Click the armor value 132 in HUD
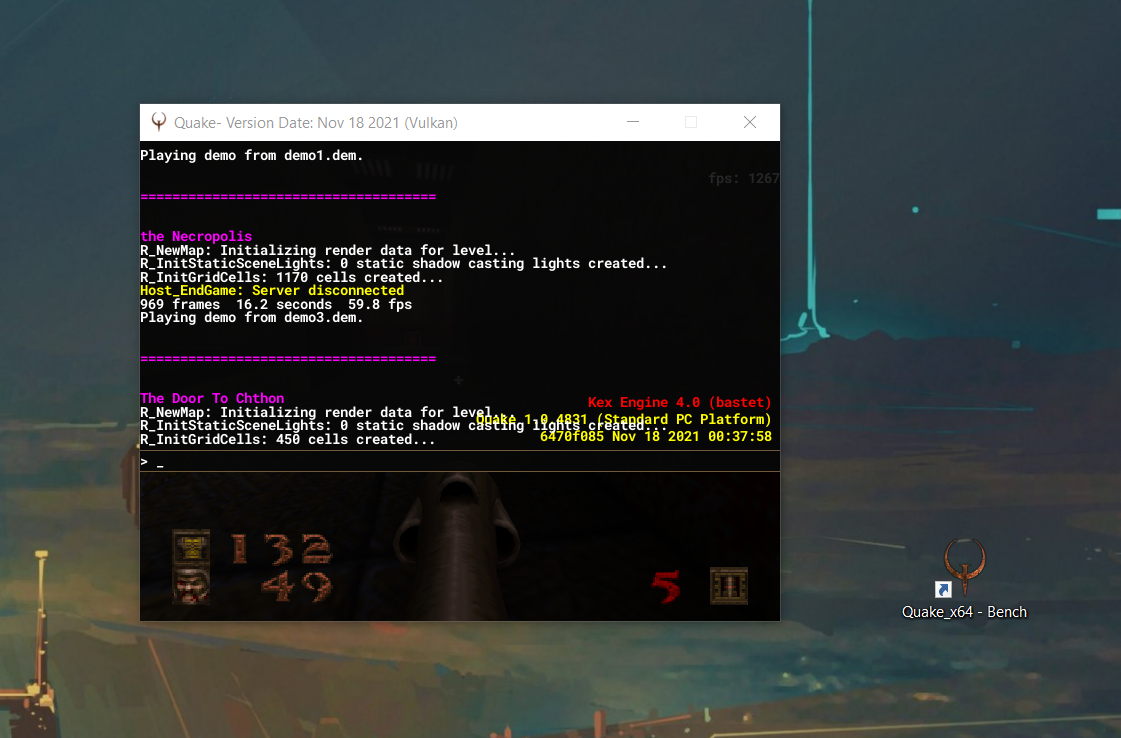 pyautogui.click(x=282, y=549)
